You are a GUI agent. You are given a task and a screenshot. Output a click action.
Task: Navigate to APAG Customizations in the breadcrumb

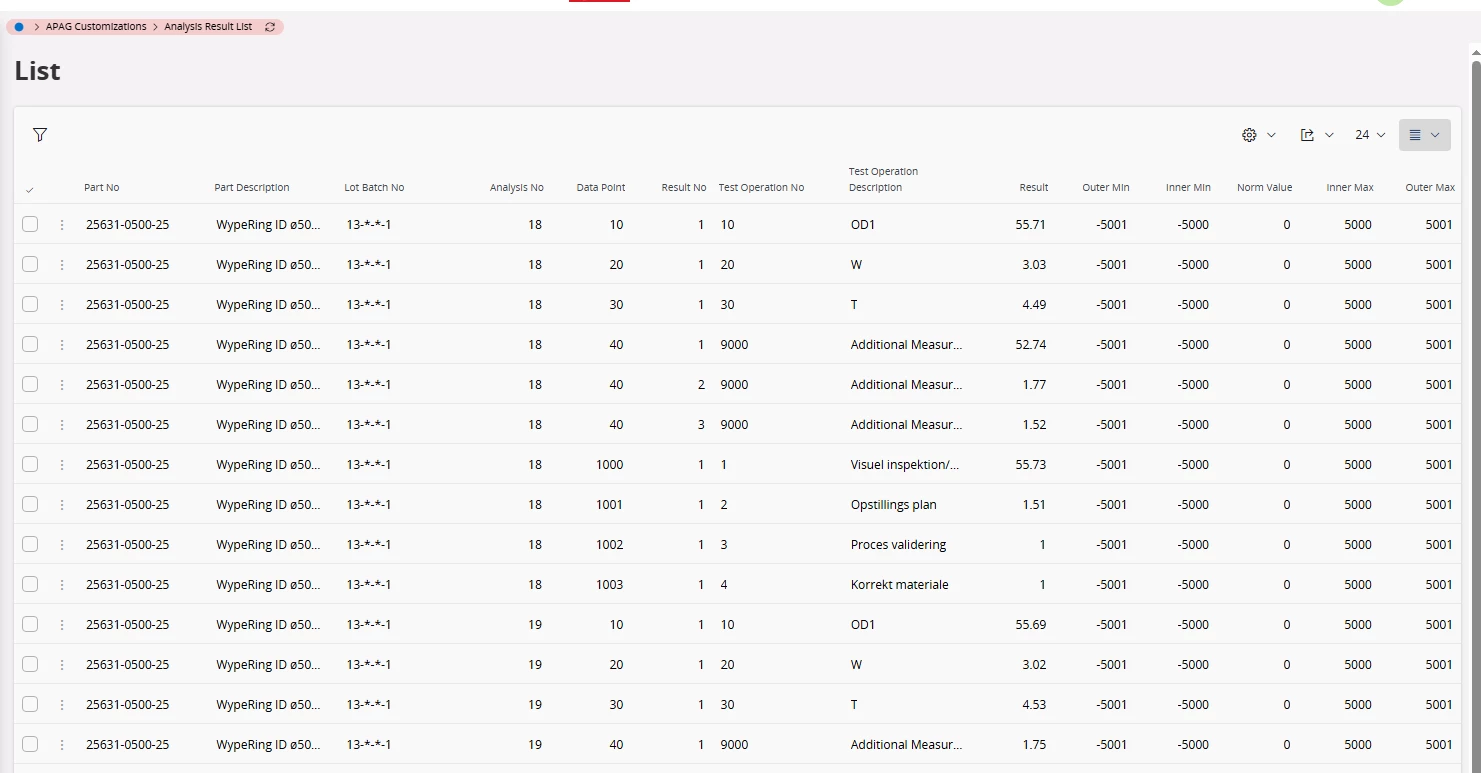tap(96, 27)
